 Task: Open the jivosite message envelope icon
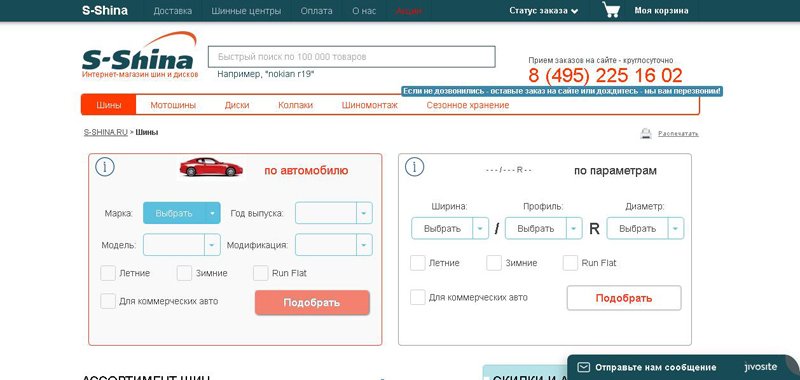583,367
